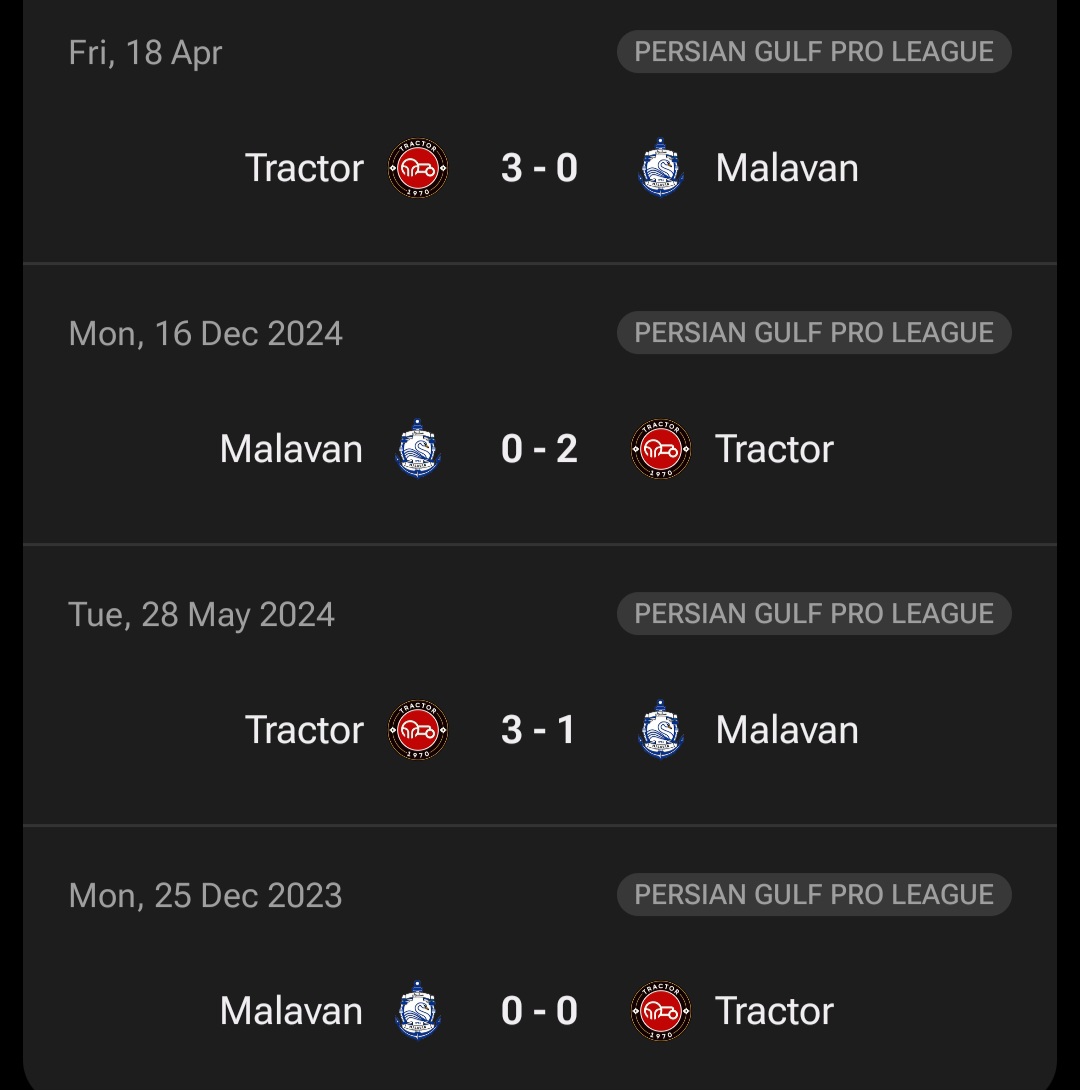Tap Tractor team name in 18 Apr fixture
Screen dimensions: 1080x1090
(x=304, y=168)
